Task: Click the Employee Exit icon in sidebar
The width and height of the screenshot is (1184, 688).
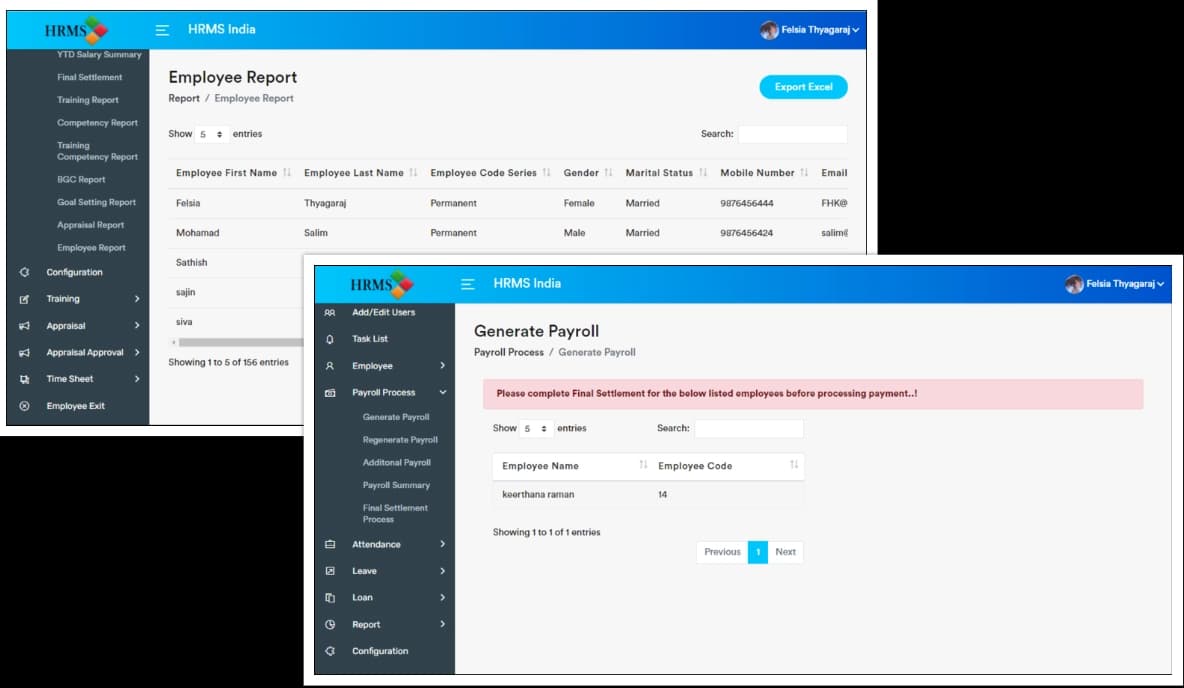Action: [x=25, y=406]
